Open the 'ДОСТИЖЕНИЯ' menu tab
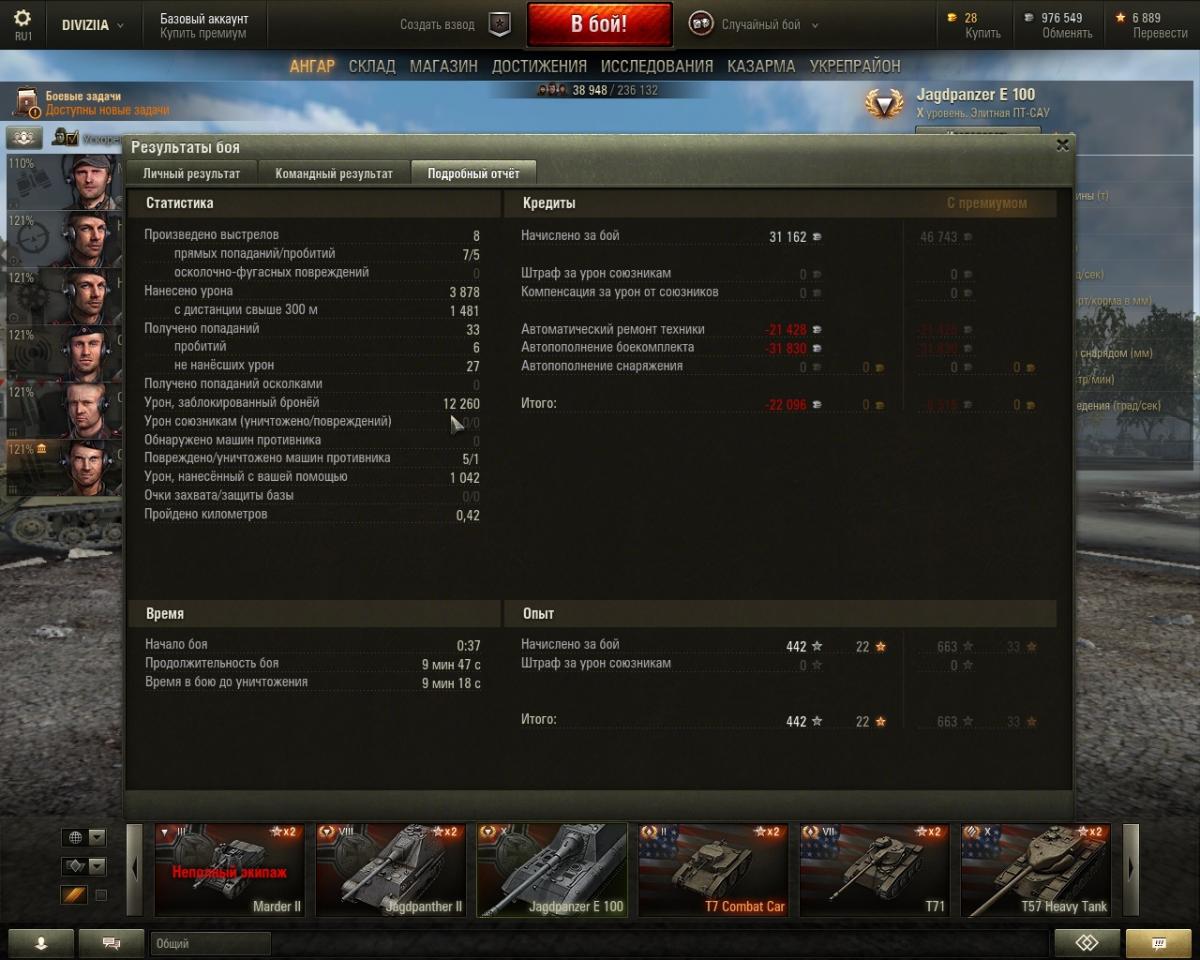Image resolution: width=1200 pixels, height=960 pixels. coord(539,66)
